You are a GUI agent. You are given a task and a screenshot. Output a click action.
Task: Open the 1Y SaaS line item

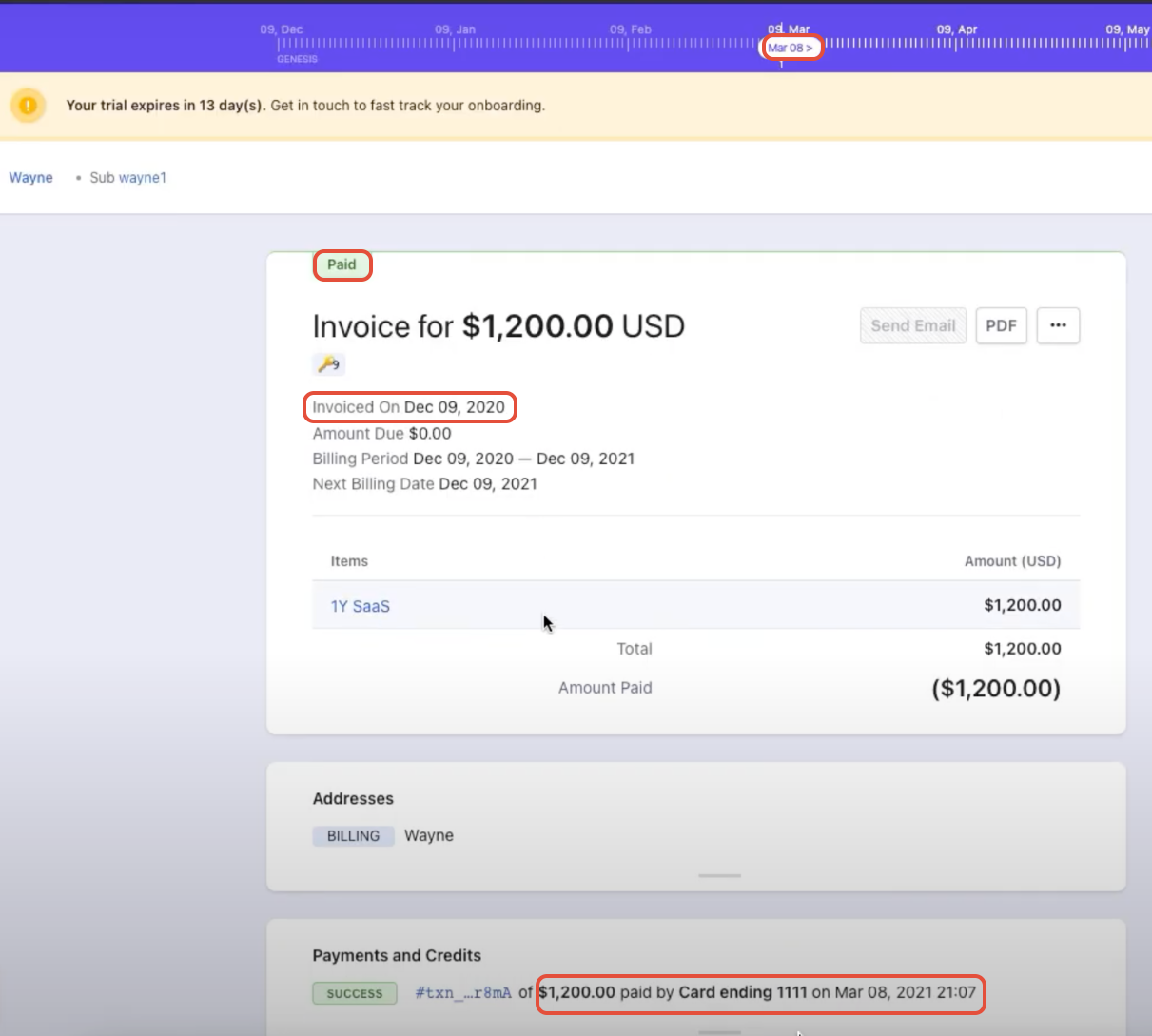coord(360,606)
